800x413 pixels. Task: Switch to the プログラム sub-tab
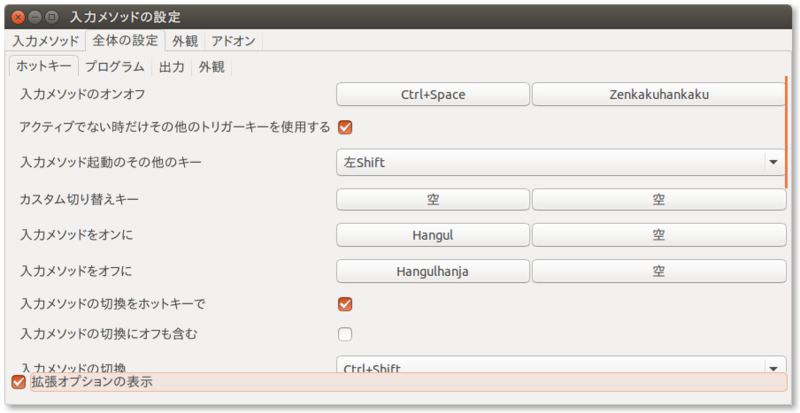click(115, 66)
